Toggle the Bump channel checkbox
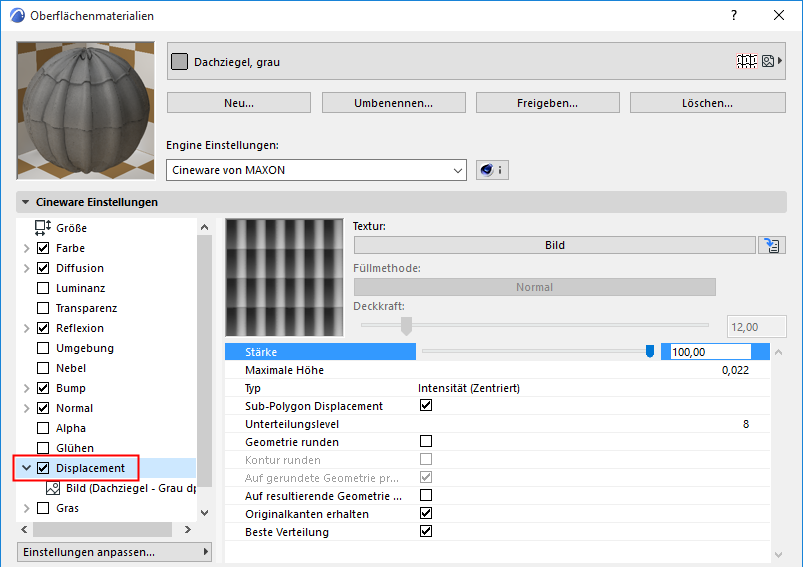The image size is (803, 567). (43, 388)
